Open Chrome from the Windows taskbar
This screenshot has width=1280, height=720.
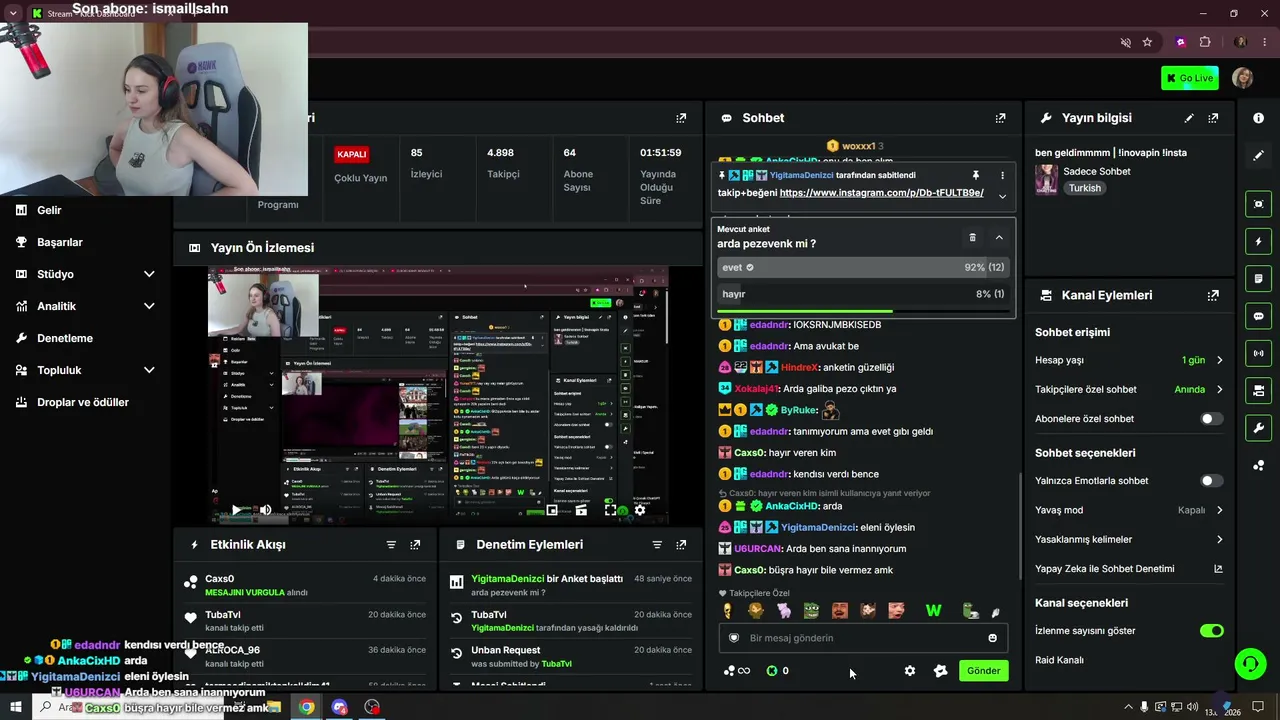pyautogui.click(x=306, y=707)
